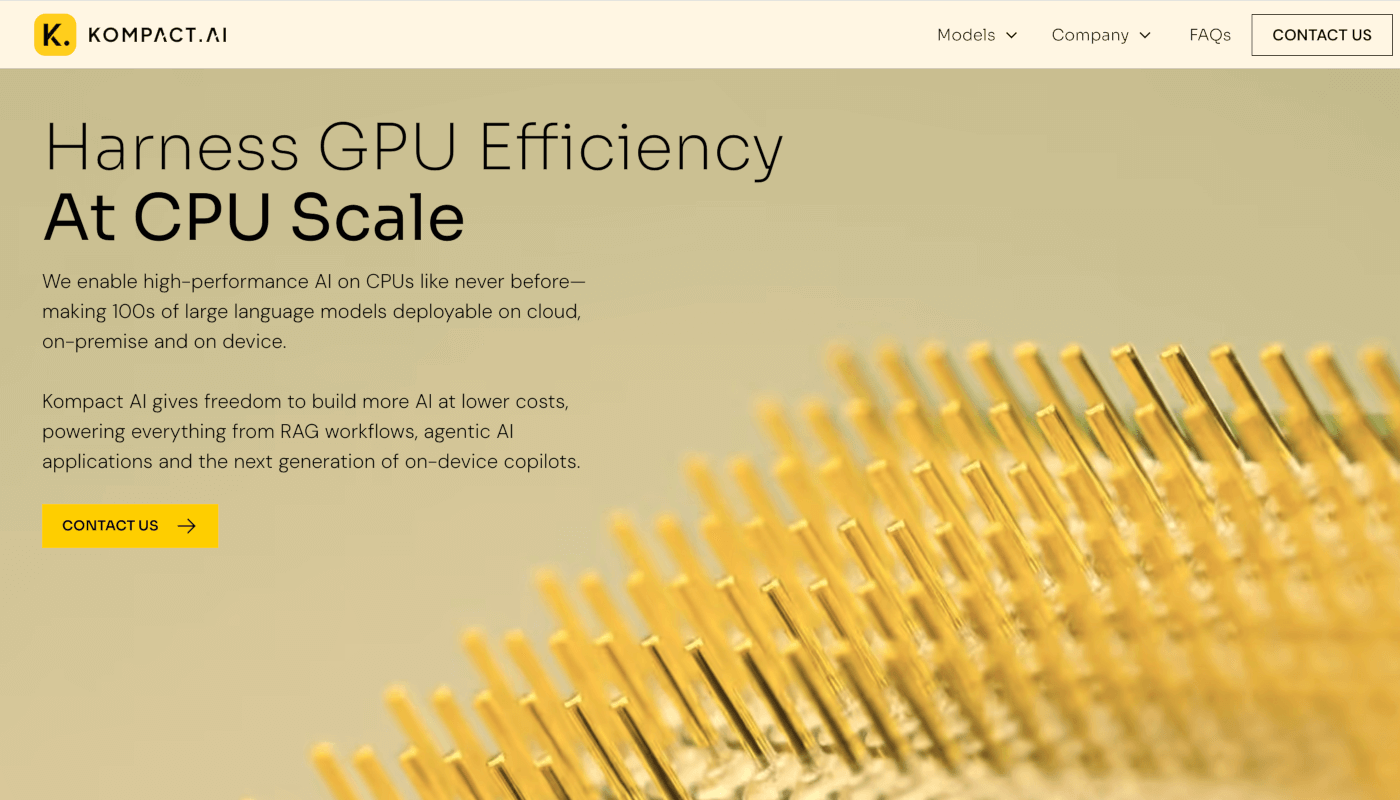Expand the chevron beside Company
The image size is (1400, 800).
pos(1145,35)
